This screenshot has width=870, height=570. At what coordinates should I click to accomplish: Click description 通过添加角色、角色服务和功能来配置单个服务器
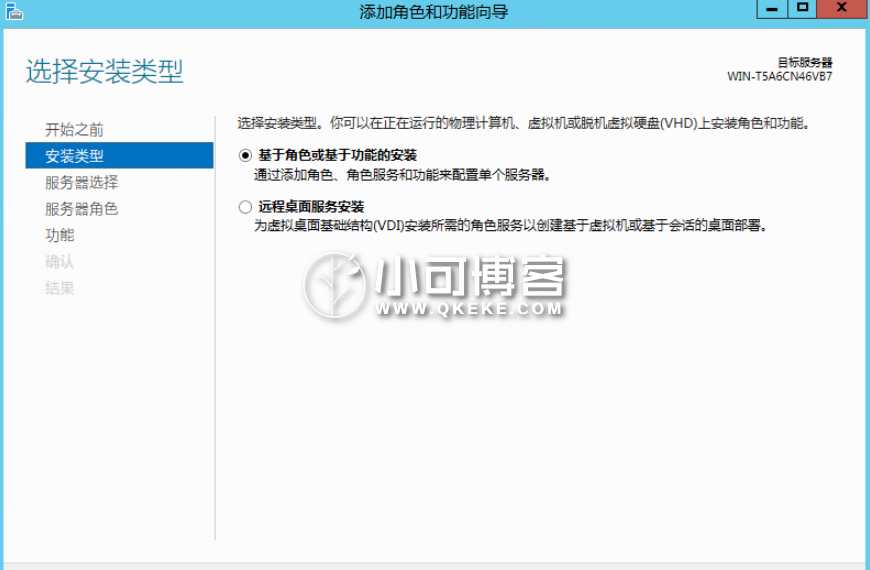402,175
